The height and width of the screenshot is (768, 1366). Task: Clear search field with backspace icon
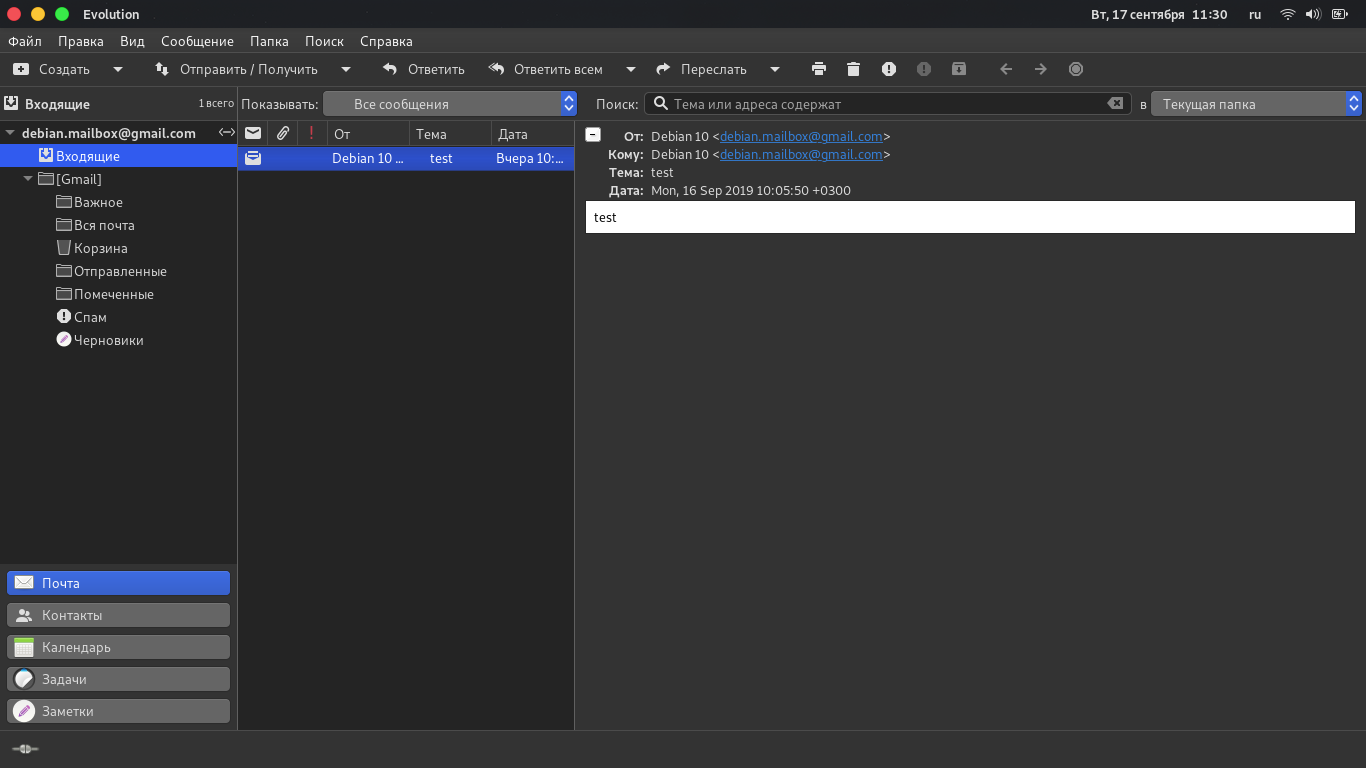(1115, 104)
